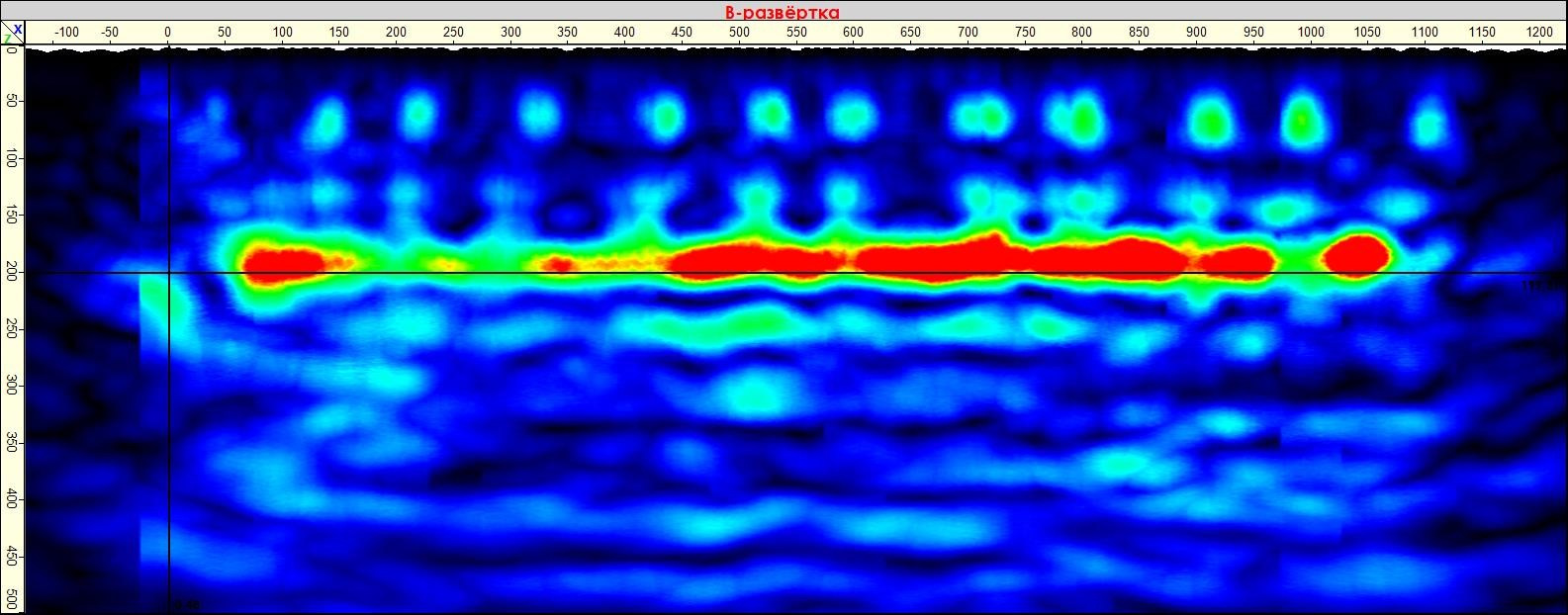Click the X/Z axis corner icon
The height and width of the screenshot is (615, 1568).
point(11,33)
